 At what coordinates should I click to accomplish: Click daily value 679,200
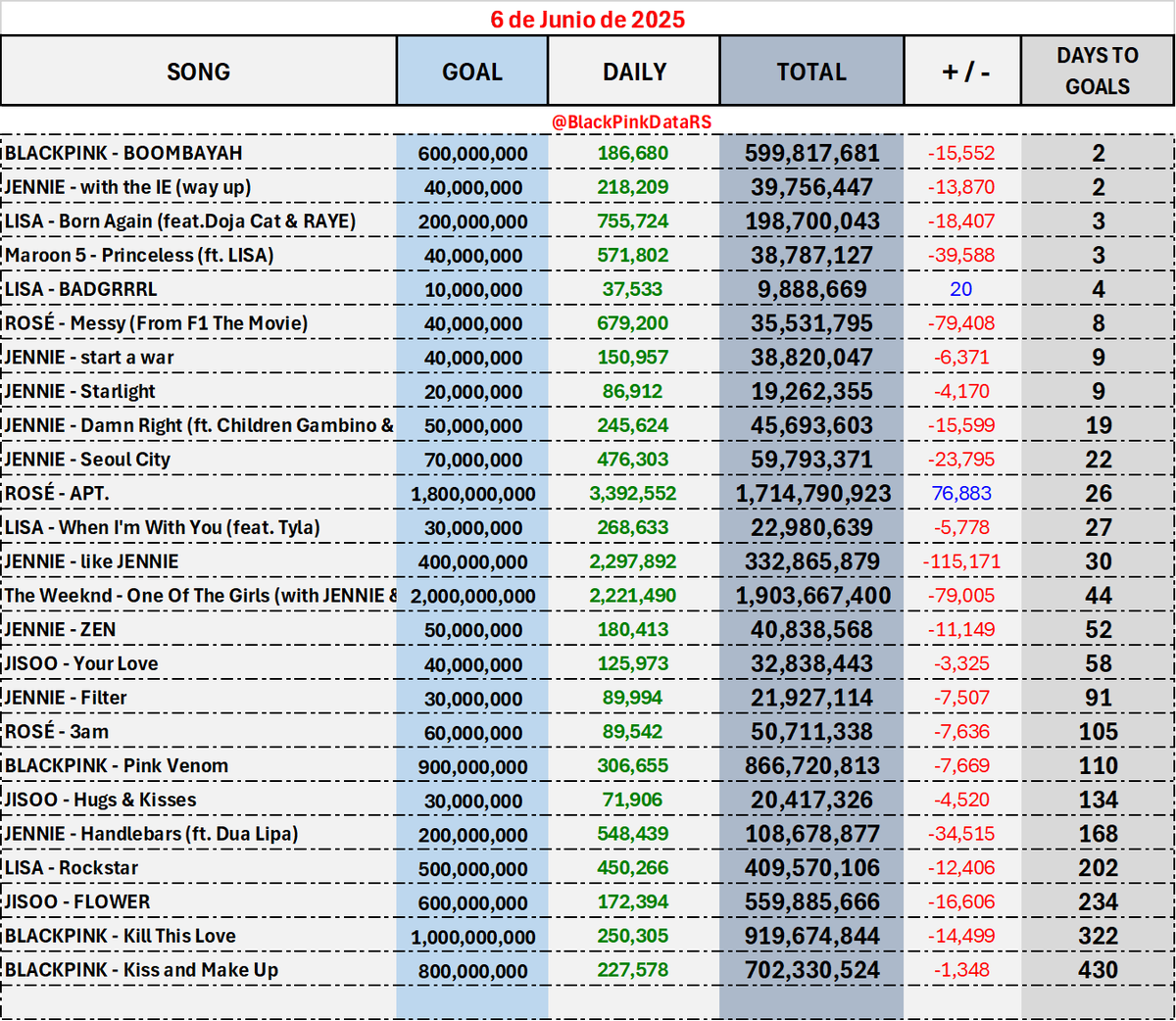pyautogui.click(x=633, y=323)
